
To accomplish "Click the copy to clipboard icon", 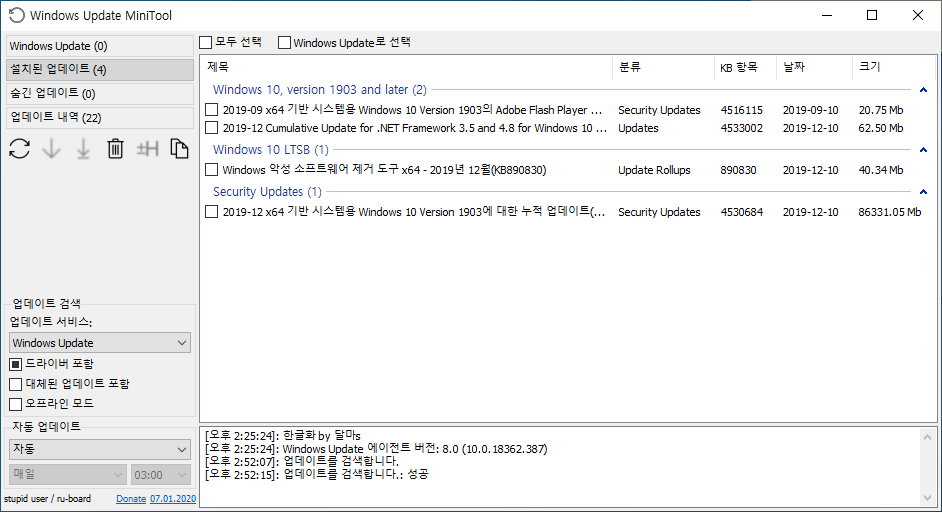I will coord(179,149).
